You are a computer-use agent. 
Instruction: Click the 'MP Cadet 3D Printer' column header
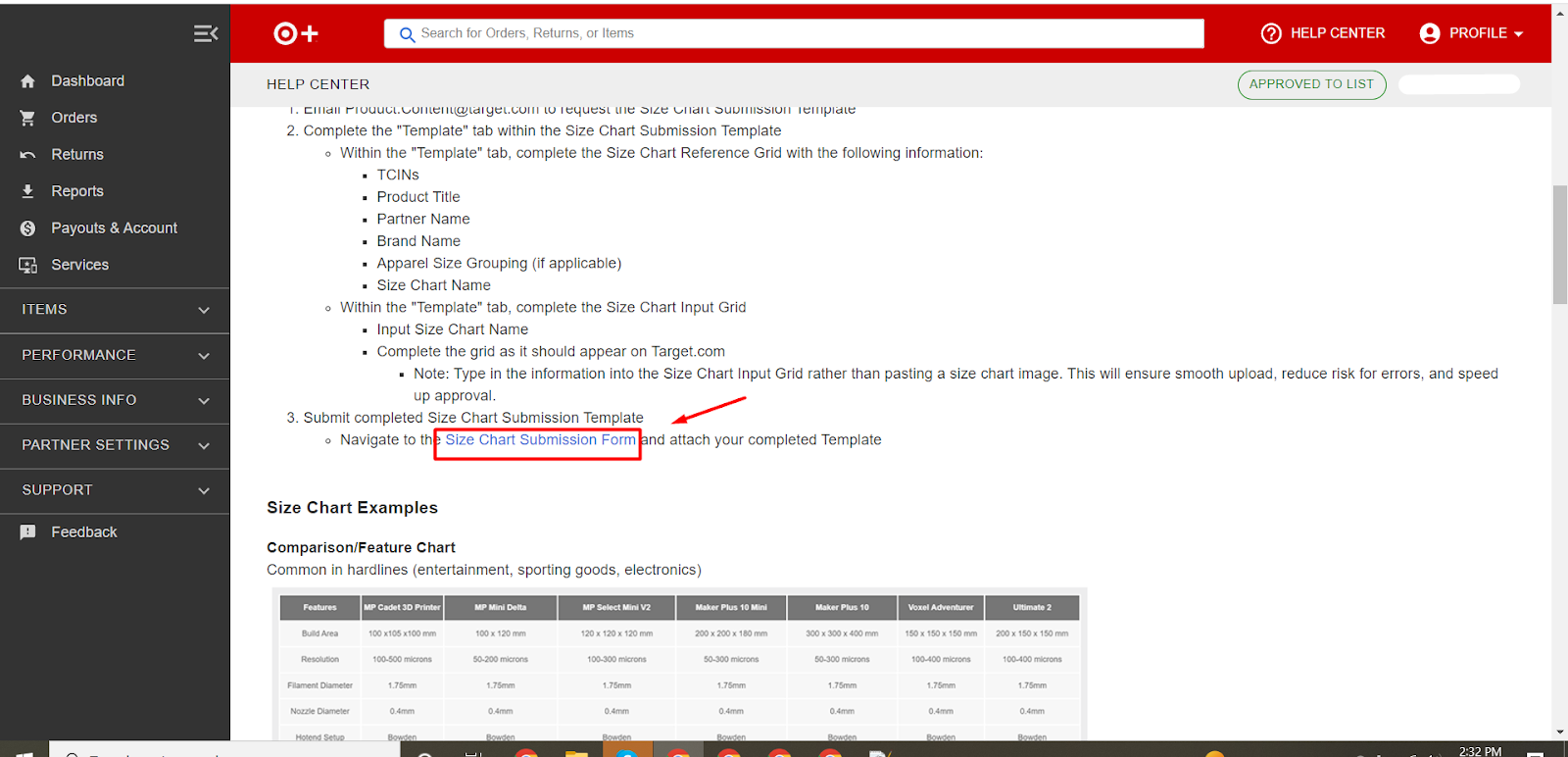coord(402,608)
